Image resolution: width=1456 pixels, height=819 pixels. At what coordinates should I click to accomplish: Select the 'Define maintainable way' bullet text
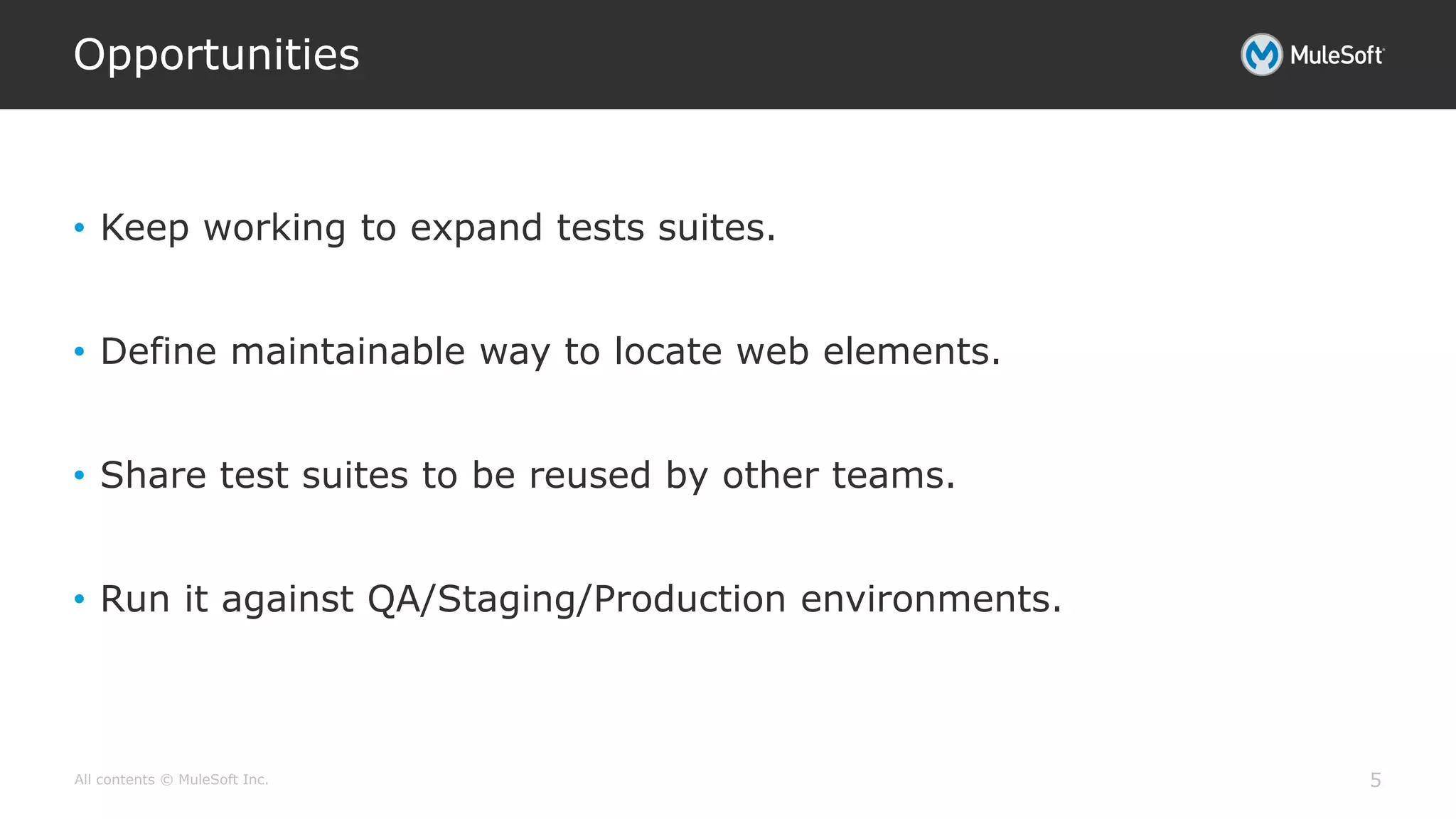550,352
